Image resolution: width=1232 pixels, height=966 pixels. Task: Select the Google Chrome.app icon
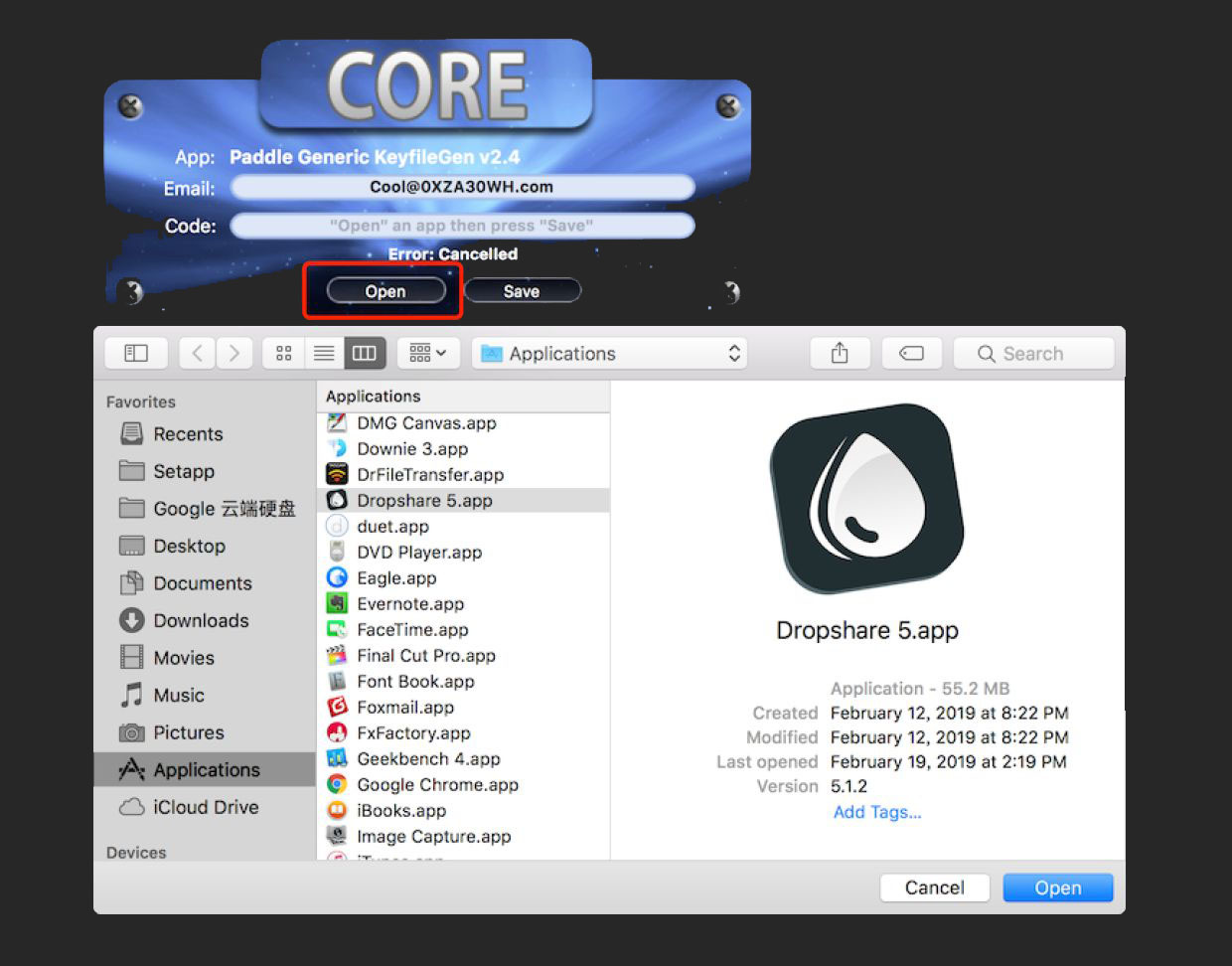[337, 785]
